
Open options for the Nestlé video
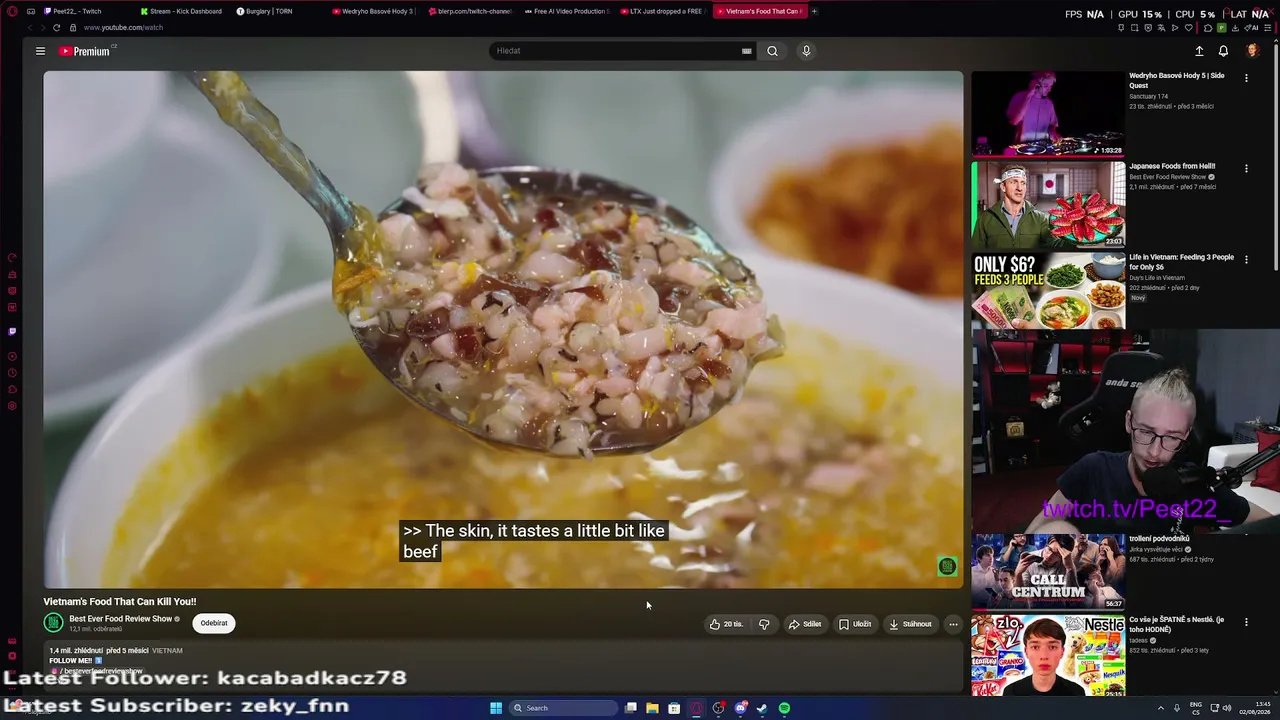click(x=1246, y=622)
